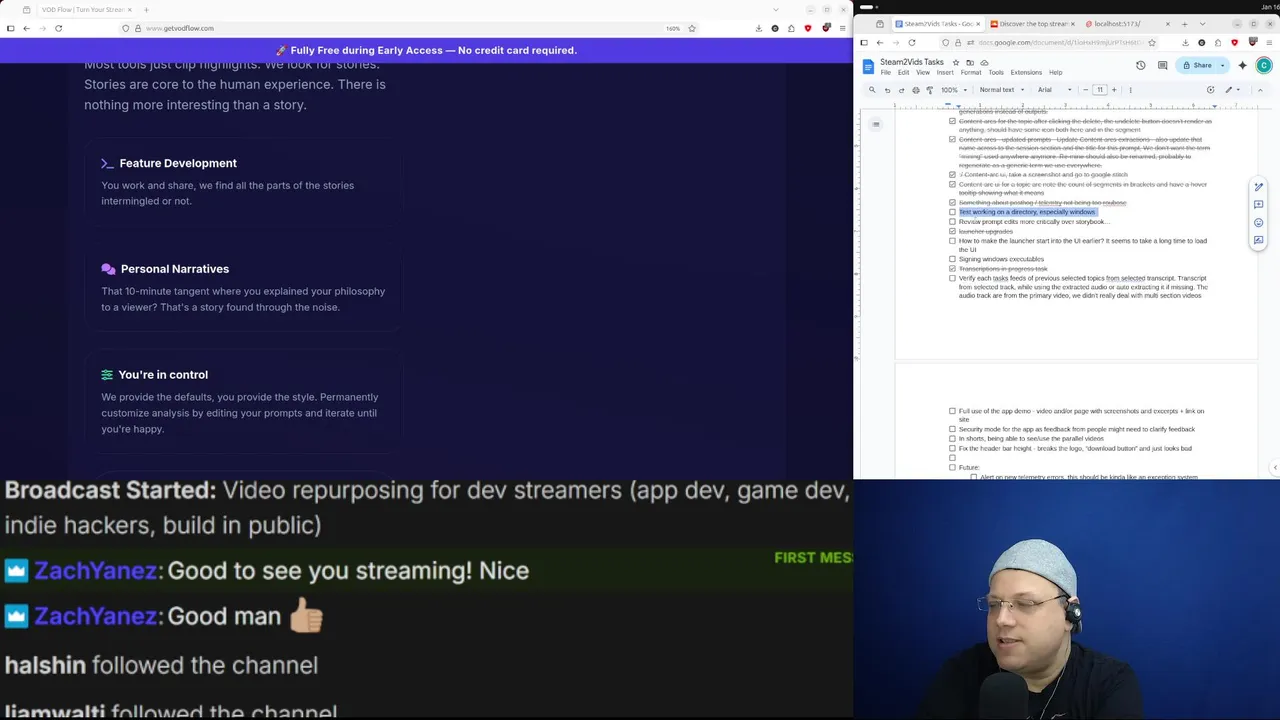Add emoji reaction via side panel icon

pos(1258,223)
